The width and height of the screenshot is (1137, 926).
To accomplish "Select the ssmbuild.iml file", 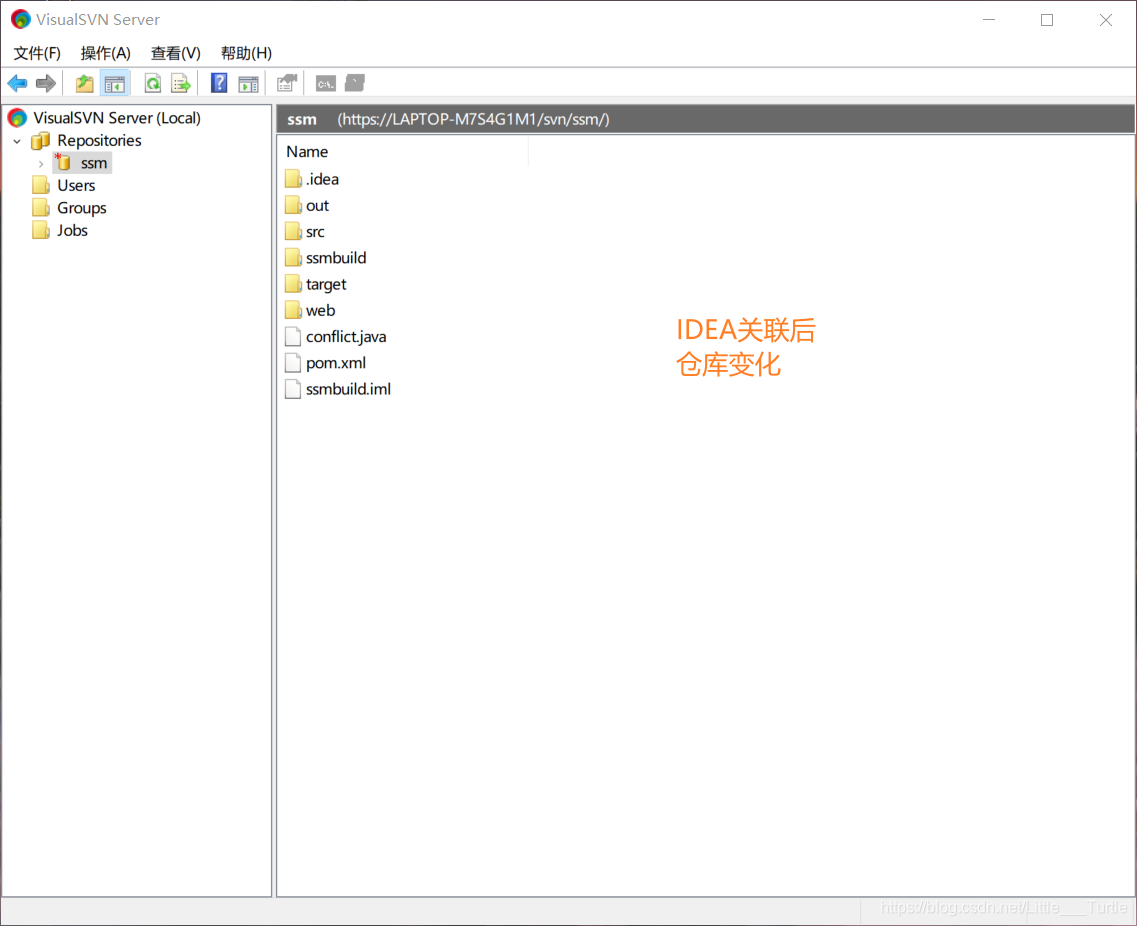I will pos(348,389).
